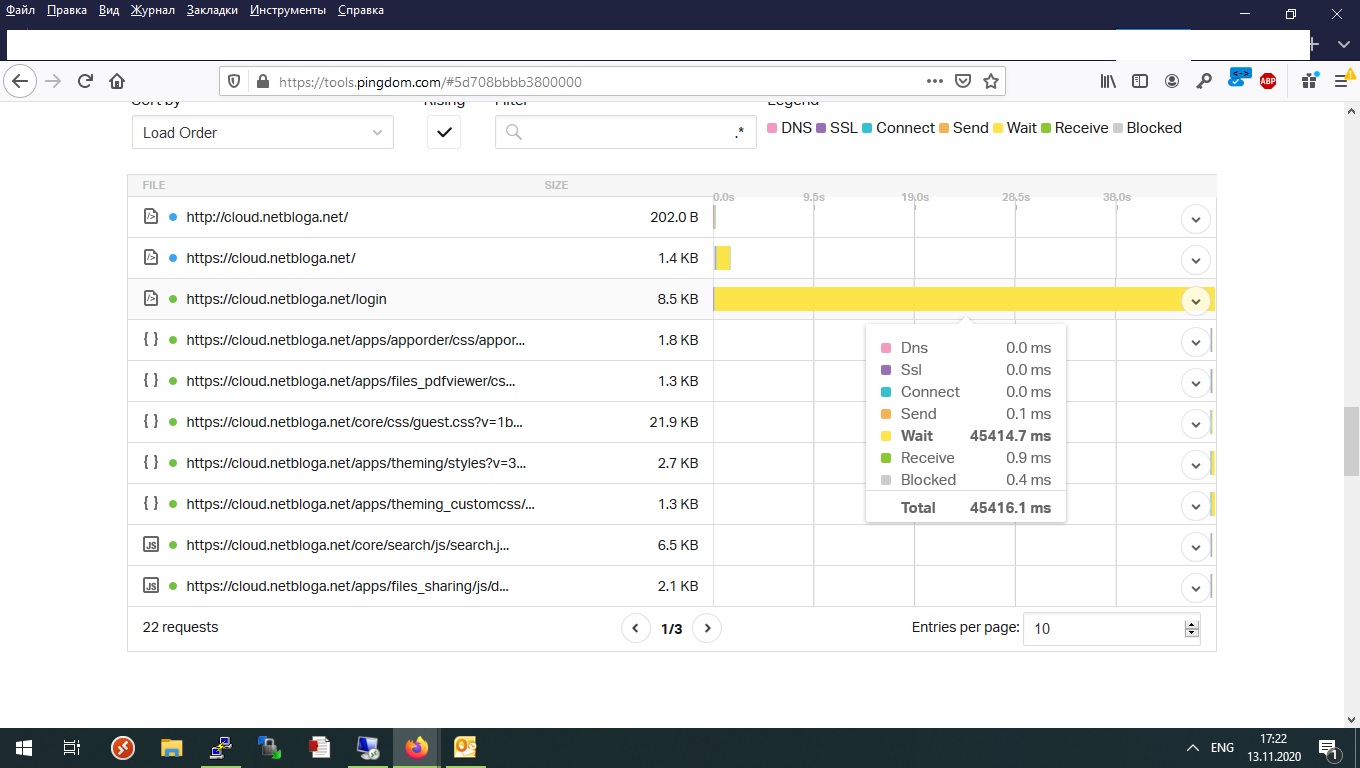Go to next page of requests

tap(707, 628)
